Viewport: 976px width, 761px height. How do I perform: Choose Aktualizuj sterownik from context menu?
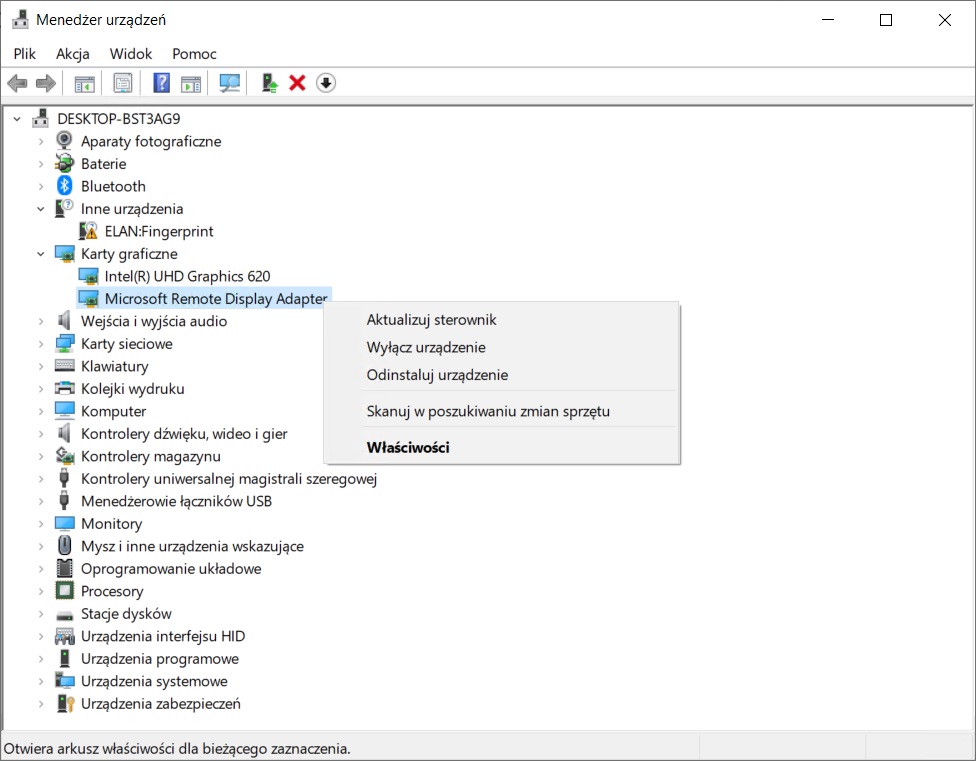(x=431, y=320)
